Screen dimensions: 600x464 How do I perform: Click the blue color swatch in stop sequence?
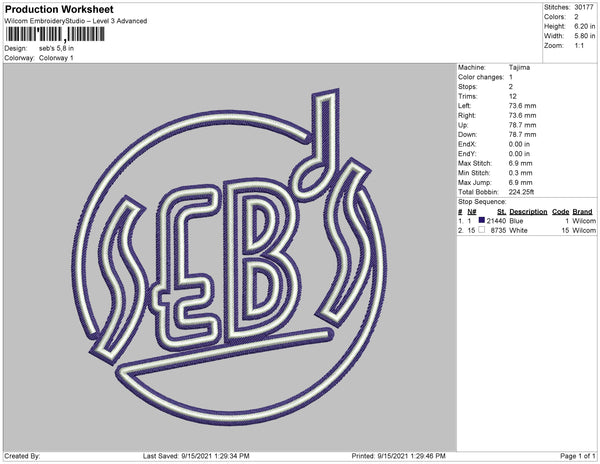[481, 220]
